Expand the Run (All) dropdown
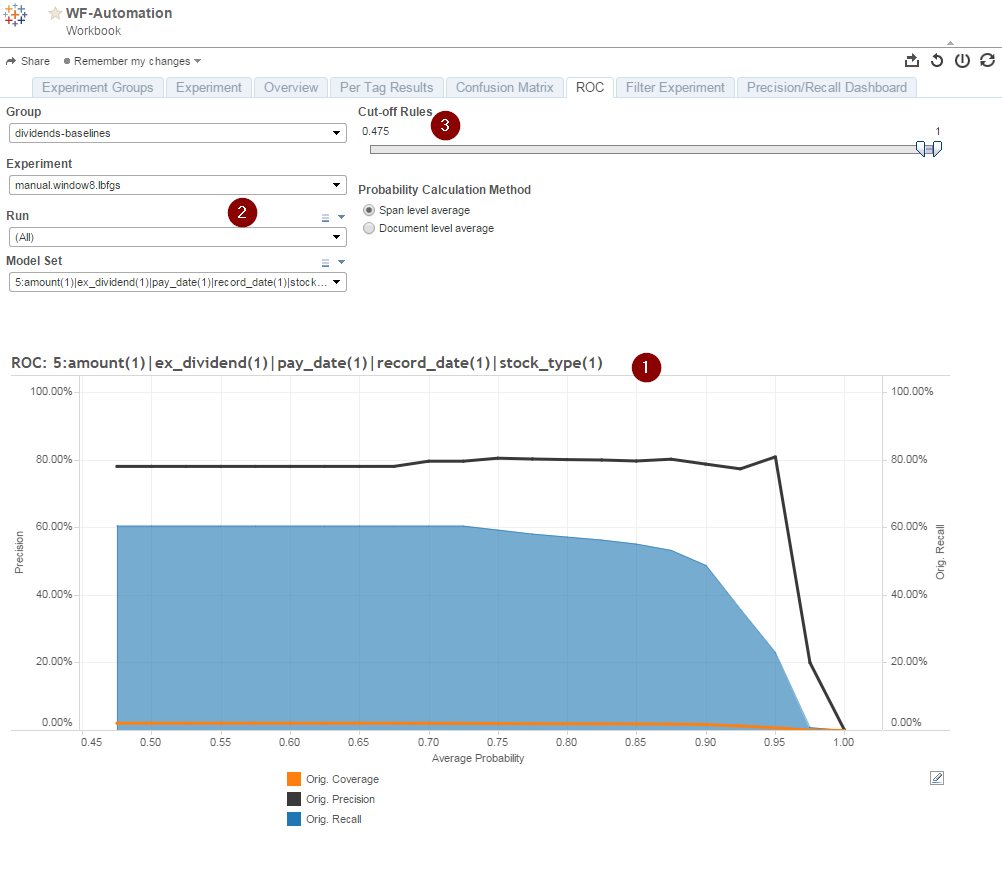1002x872 pixels. (x=178, y=237)
